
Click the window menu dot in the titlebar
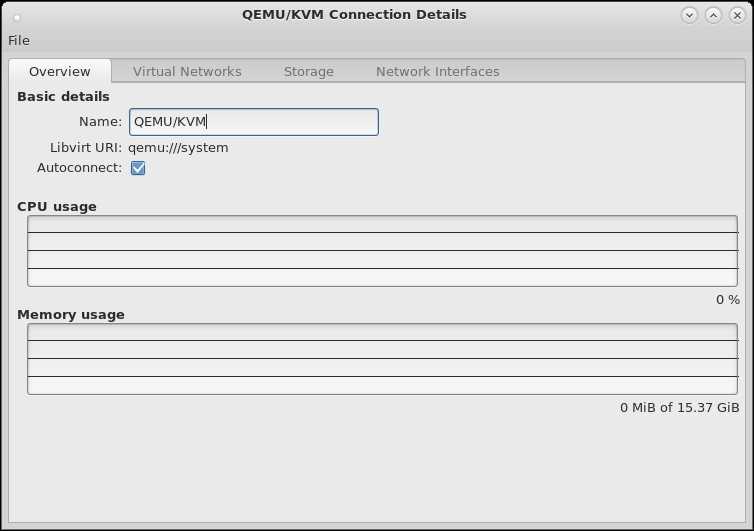17,18
